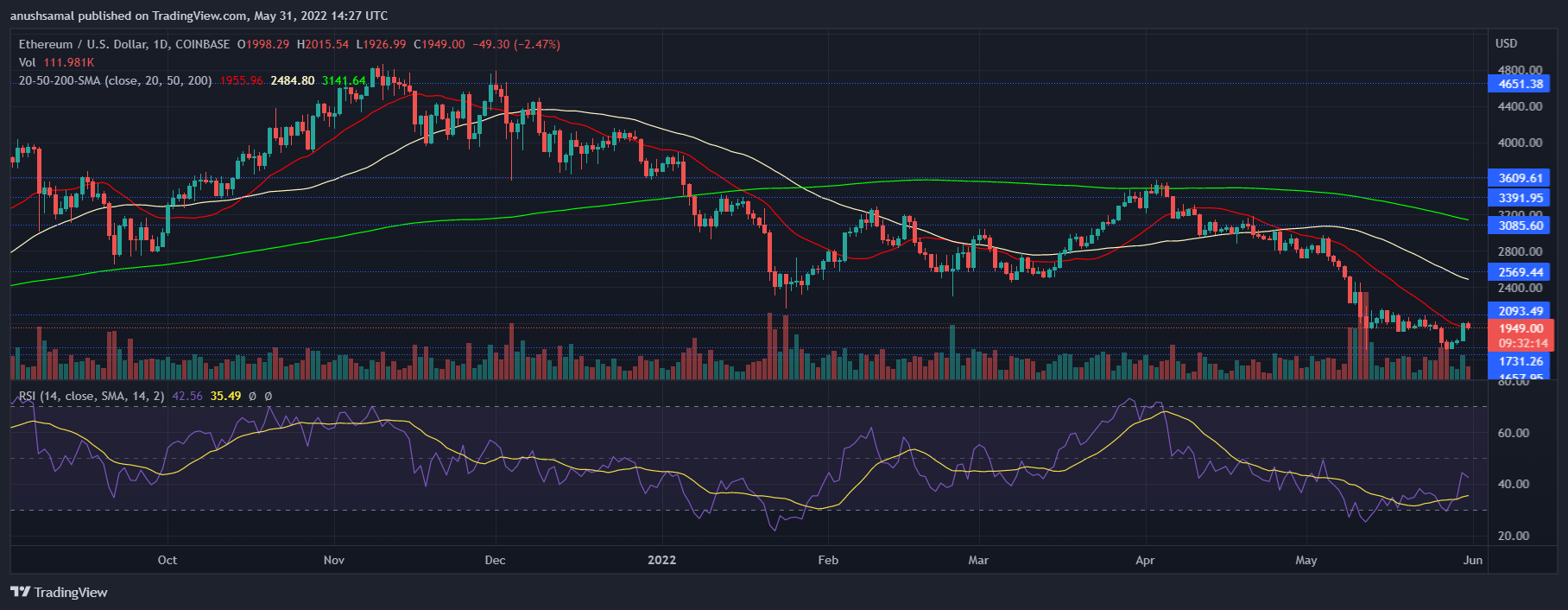Click the 2022 label on time axis
Viewport: 1568px width, 610px height.
[662, 560]
